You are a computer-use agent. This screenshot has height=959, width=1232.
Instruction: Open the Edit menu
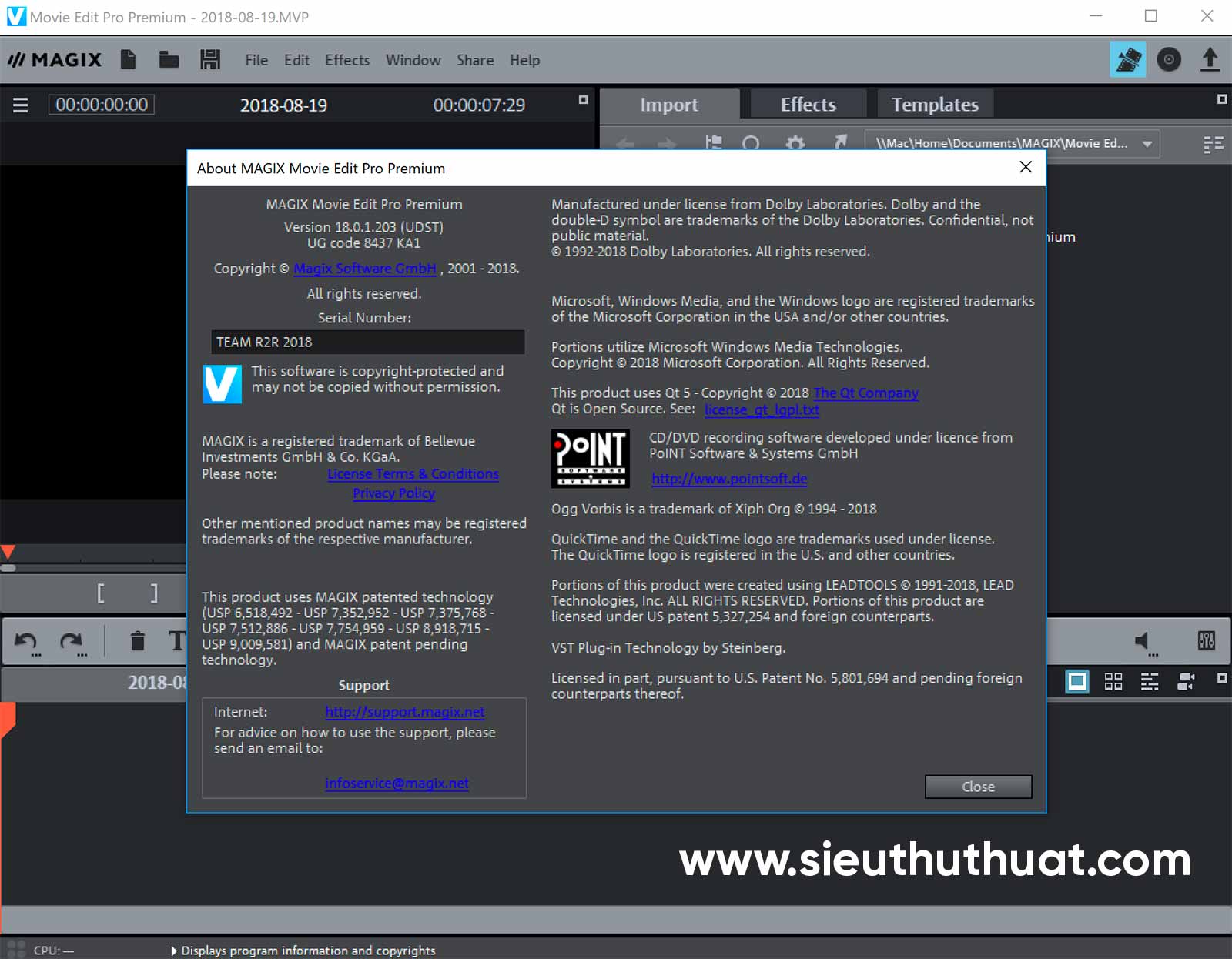(296, 60)
